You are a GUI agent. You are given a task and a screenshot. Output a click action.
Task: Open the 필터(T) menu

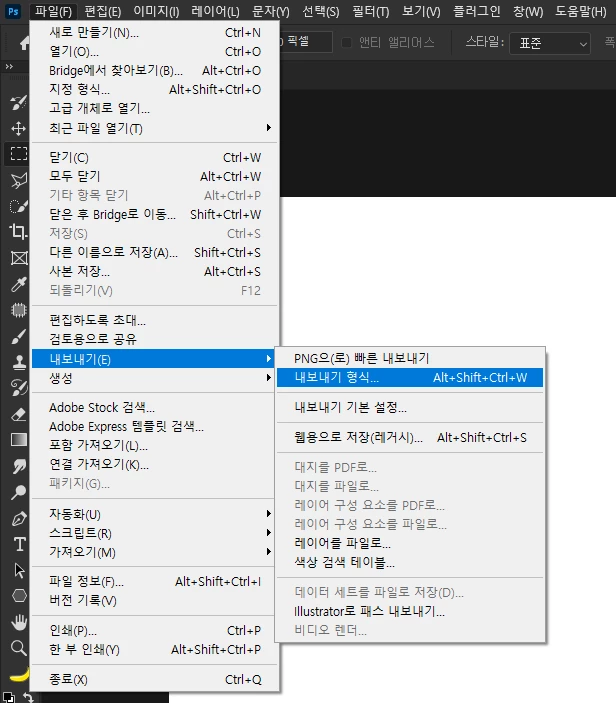tap(371, 11)
